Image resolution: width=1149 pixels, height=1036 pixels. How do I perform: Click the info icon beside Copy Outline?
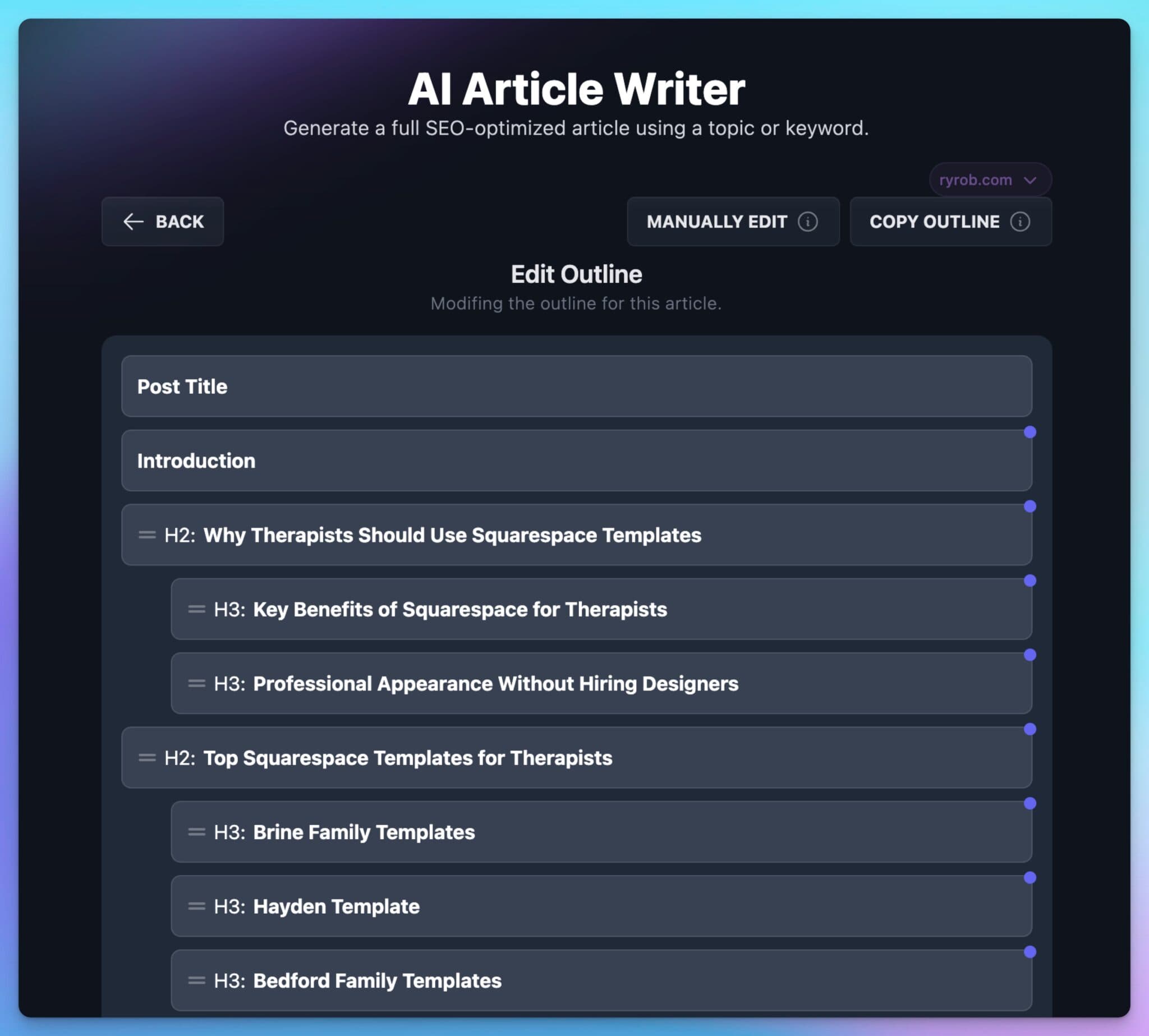[1021, 222]
